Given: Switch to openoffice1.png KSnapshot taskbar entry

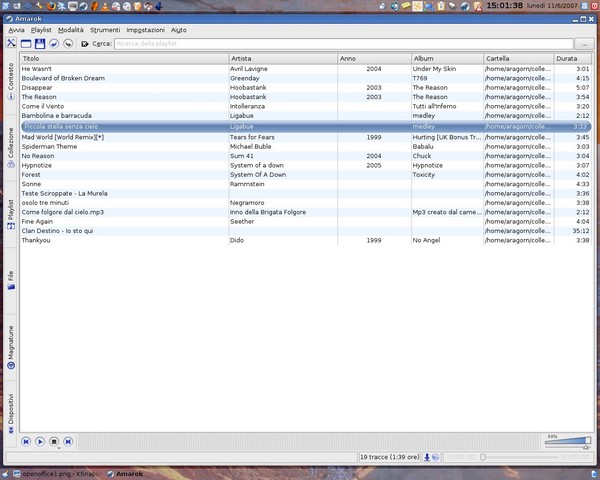Looking at the screenshot, I should coord(57,474).
